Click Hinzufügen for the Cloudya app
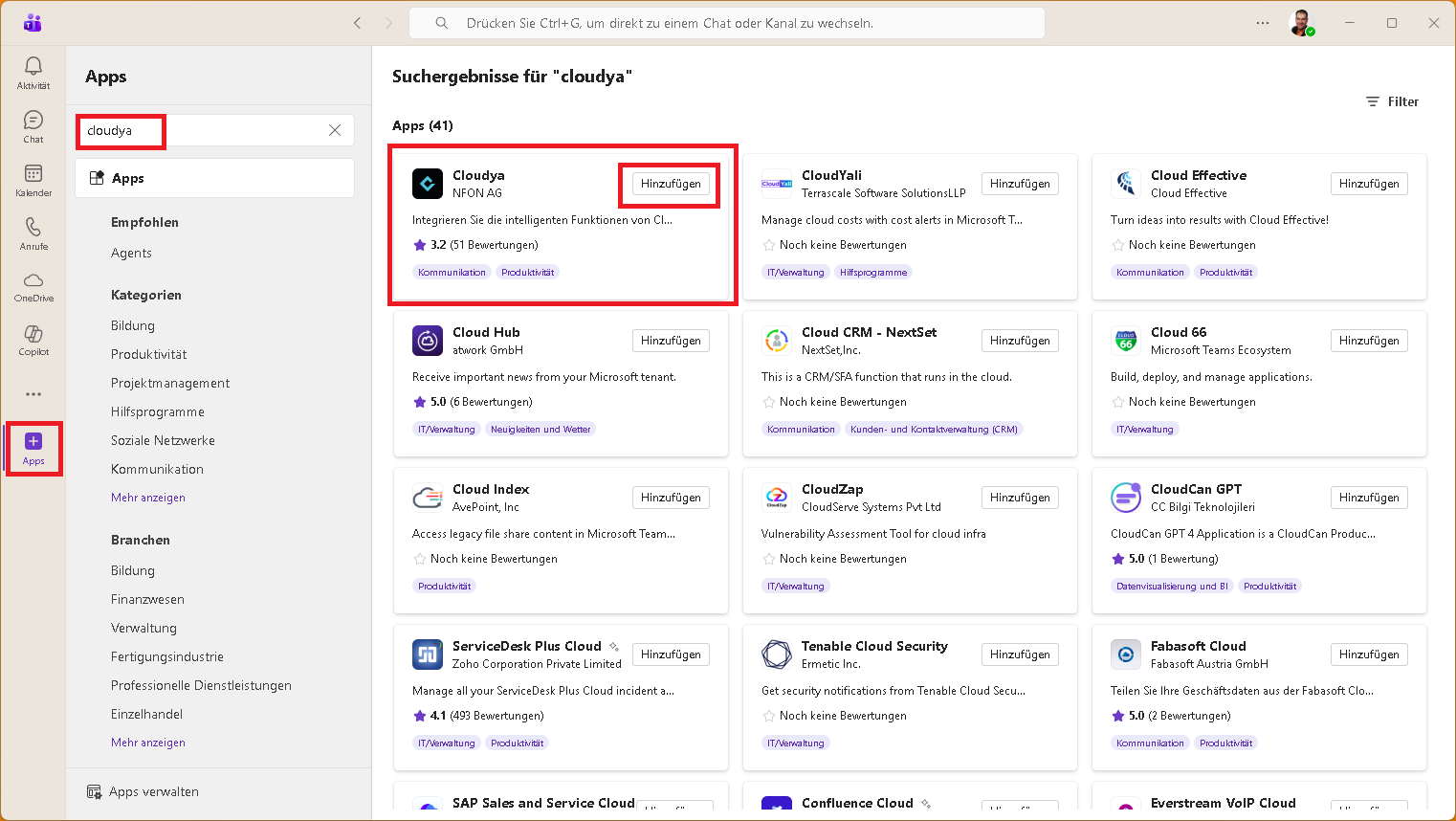Image resolution: width=1456 pixels, height=821 pixels. click(x=671, y=184)
